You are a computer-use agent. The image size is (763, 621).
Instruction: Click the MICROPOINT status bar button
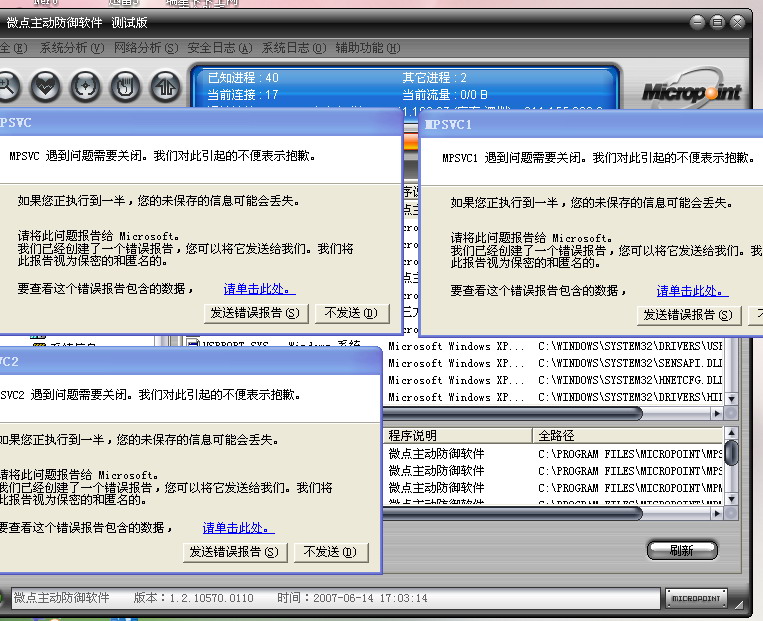pos(696,598)
